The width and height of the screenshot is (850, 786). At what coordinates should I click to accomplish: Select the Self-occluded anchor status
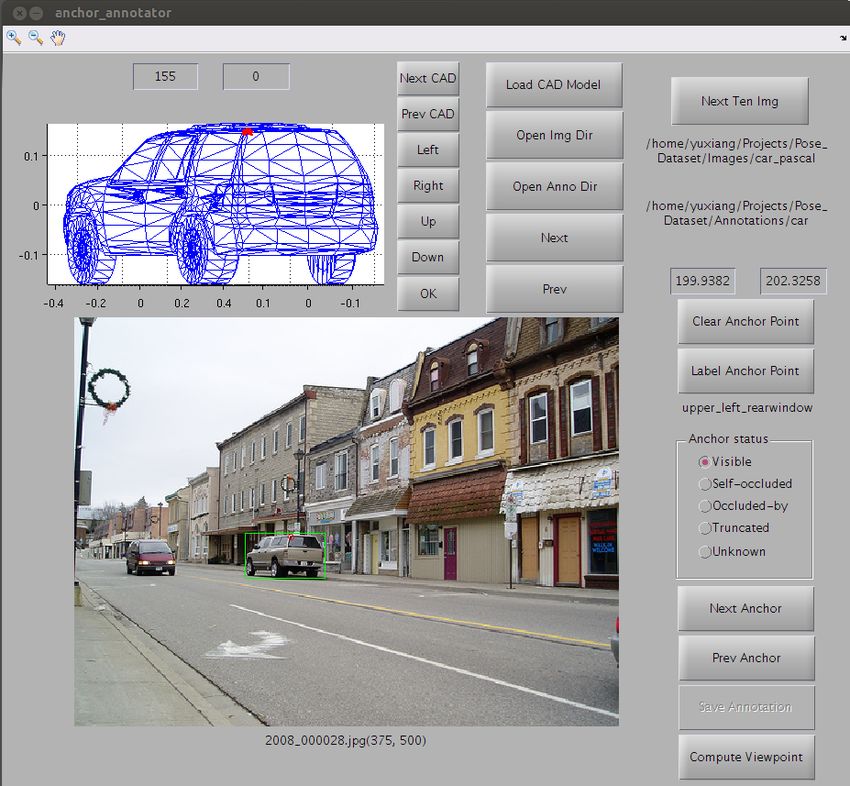[704, 484]
